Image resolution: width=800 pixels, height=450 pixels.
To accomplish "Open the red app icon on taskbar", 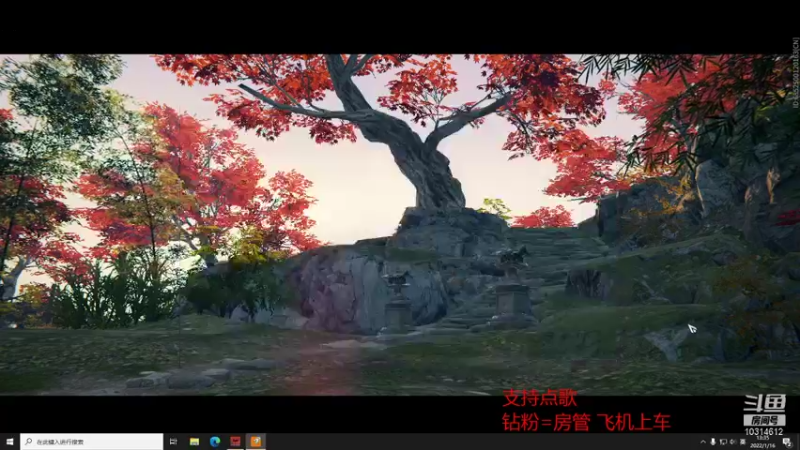I will point(235,442).
